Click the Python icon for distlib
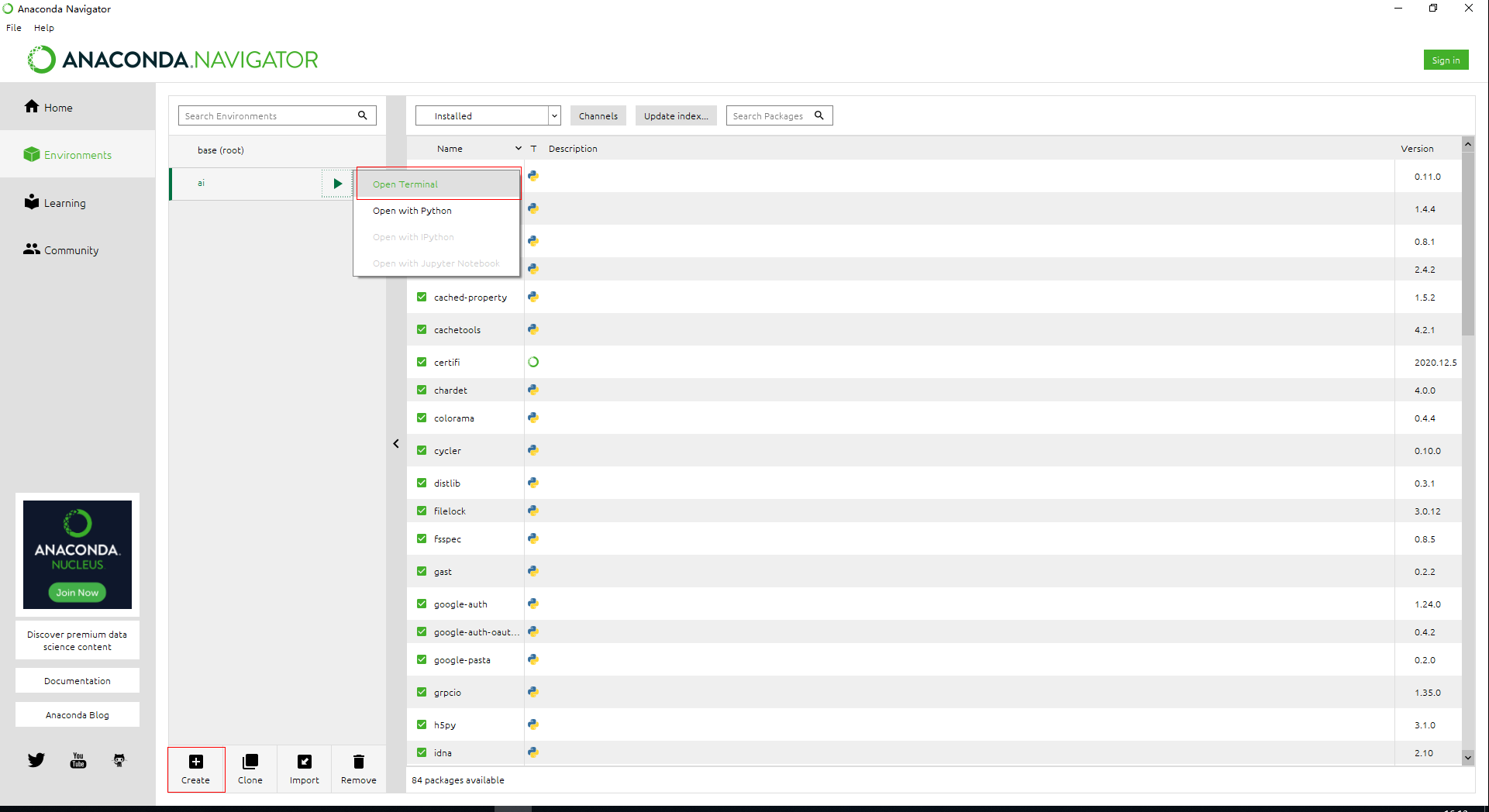 click(x=533, y=483)
